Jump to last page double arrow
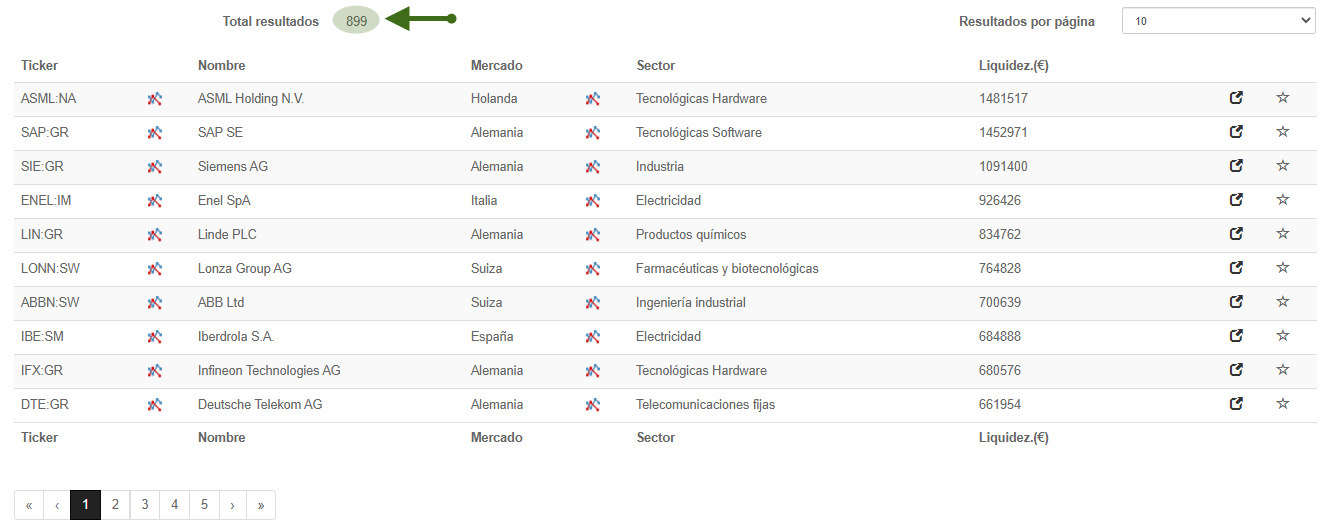1330x528 pixels. click(261, 505)
